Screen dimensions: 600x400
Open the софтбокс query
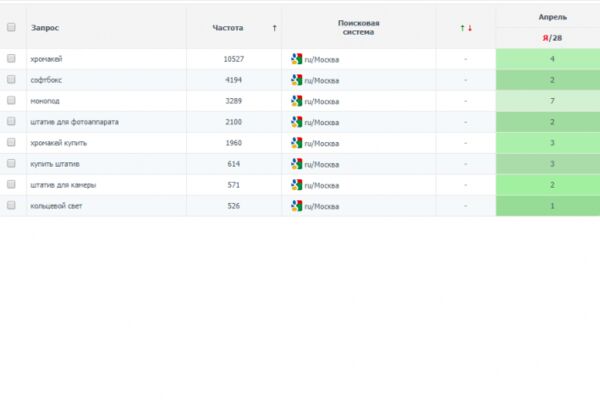pos(46,80)
